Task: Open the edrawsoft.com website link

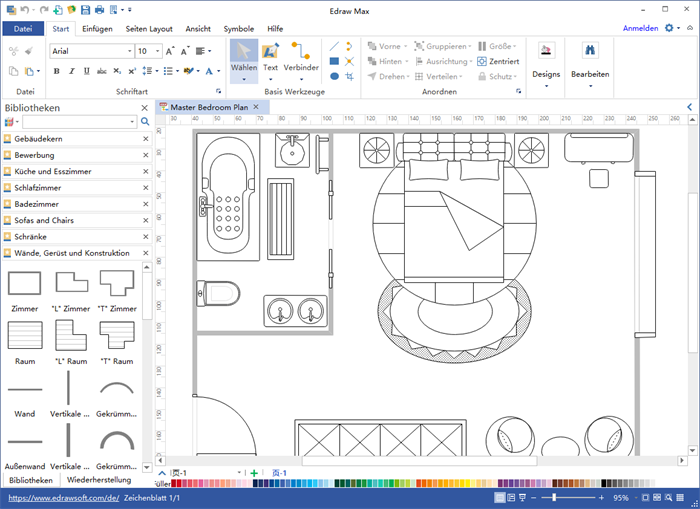Action: (64, 497)
